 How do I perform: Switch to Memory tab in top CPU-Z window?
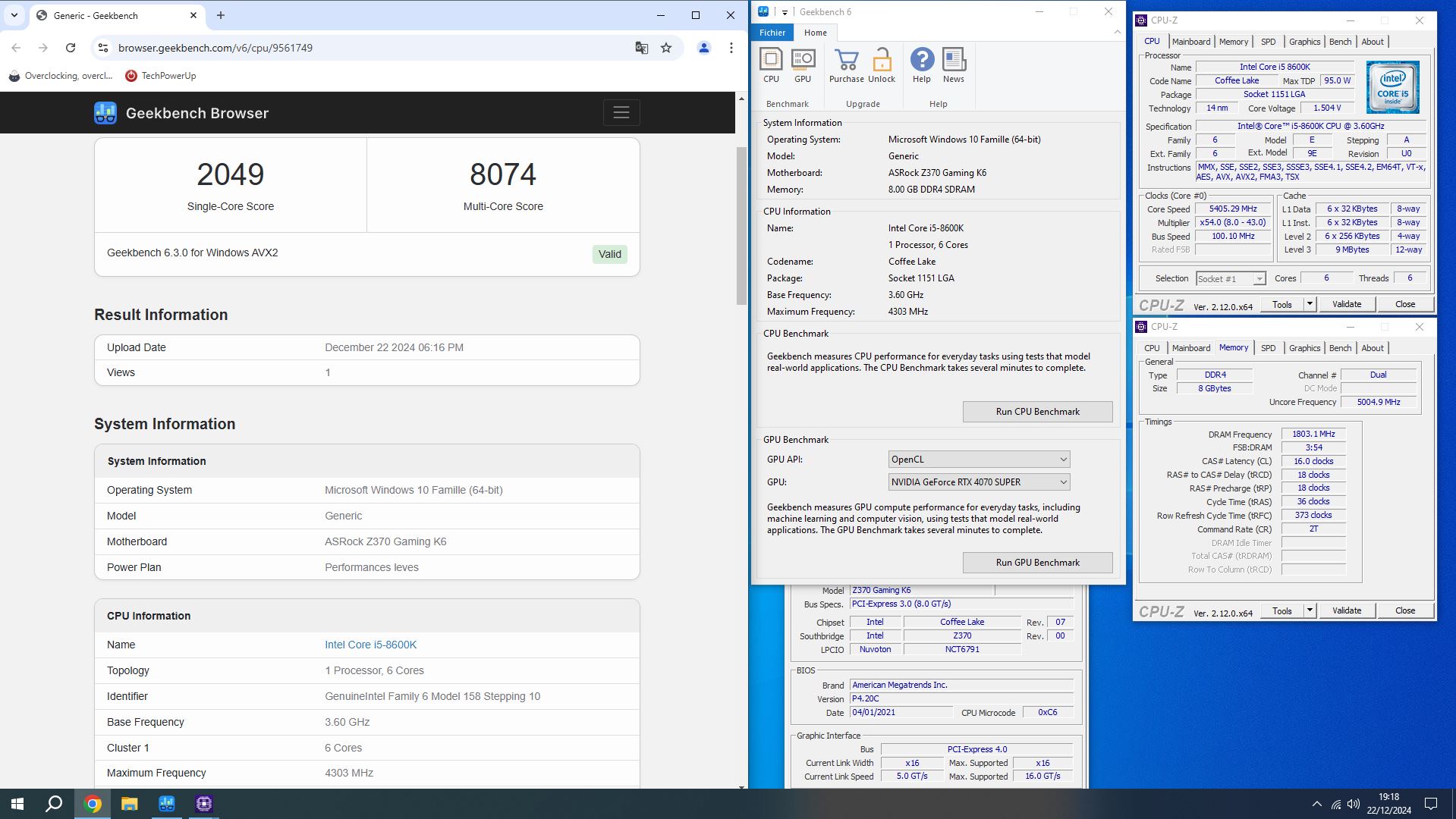point(1233,42)
